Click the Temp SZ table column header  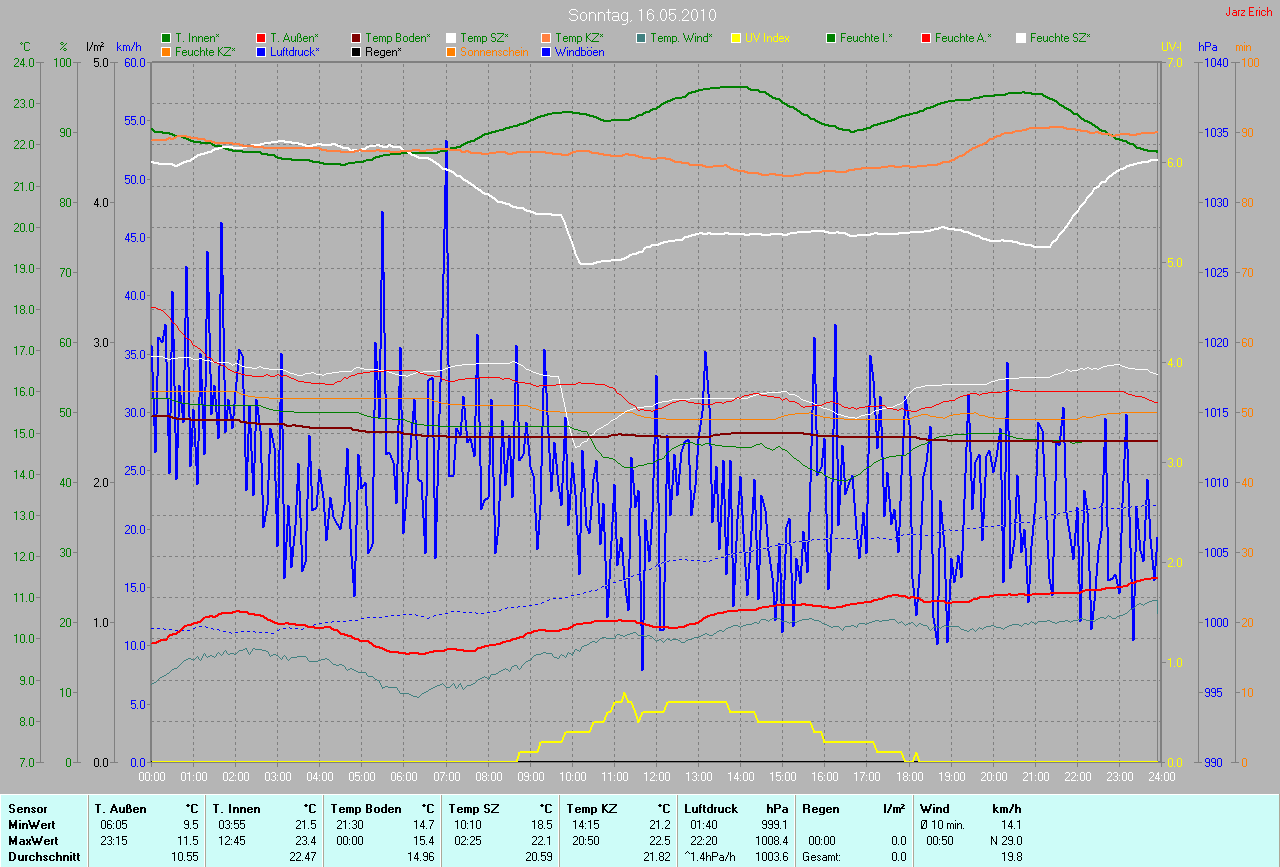(476, 809)
